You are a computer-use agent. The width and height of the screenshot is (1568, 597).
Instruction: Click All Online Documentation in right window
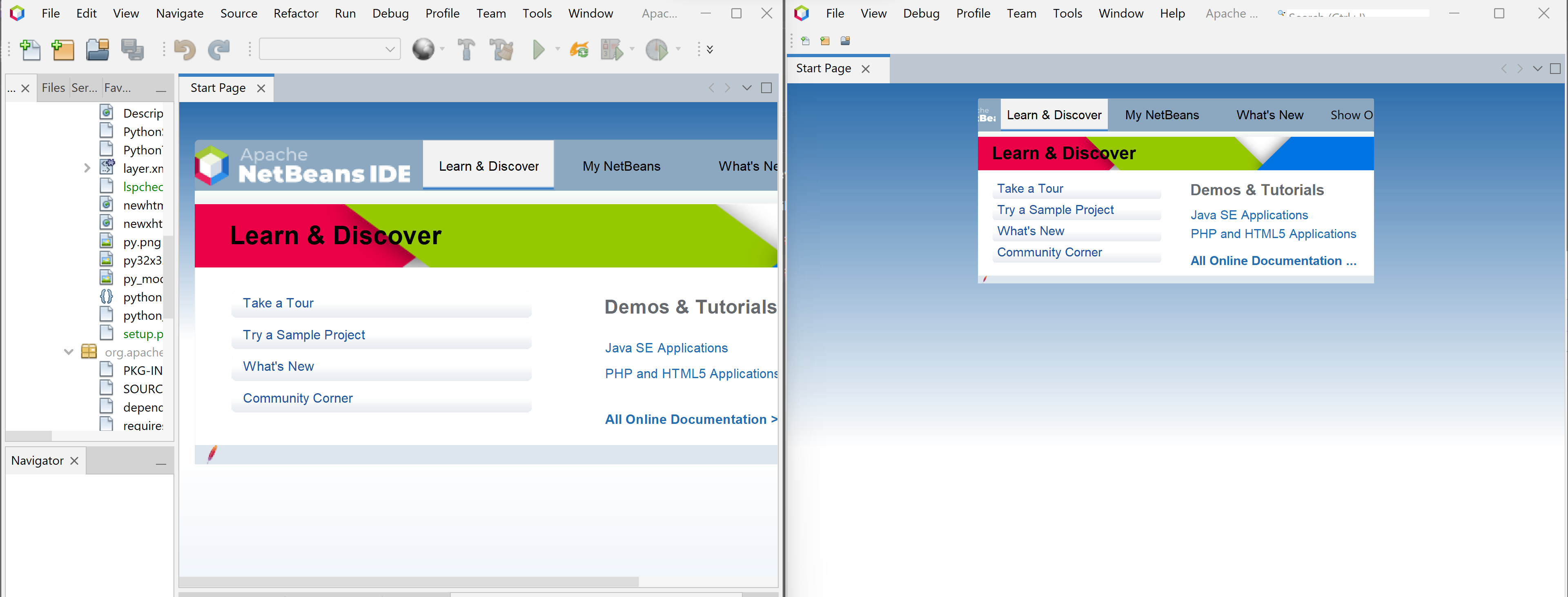click(x=1274, y=261)
